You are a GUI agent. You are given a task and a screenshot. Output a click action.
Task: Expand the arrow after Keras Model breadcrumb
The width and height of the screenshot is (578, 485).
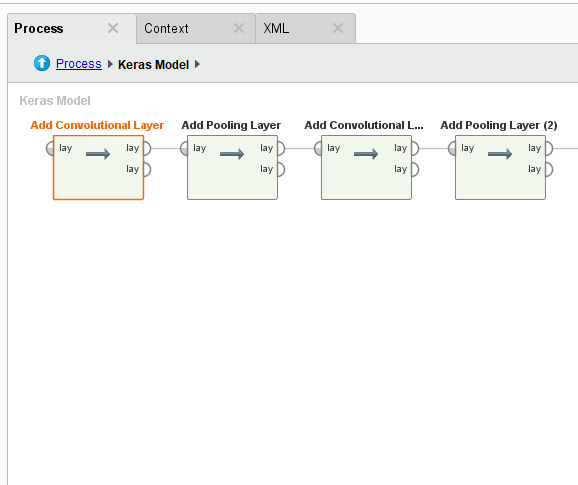point(197,64)
